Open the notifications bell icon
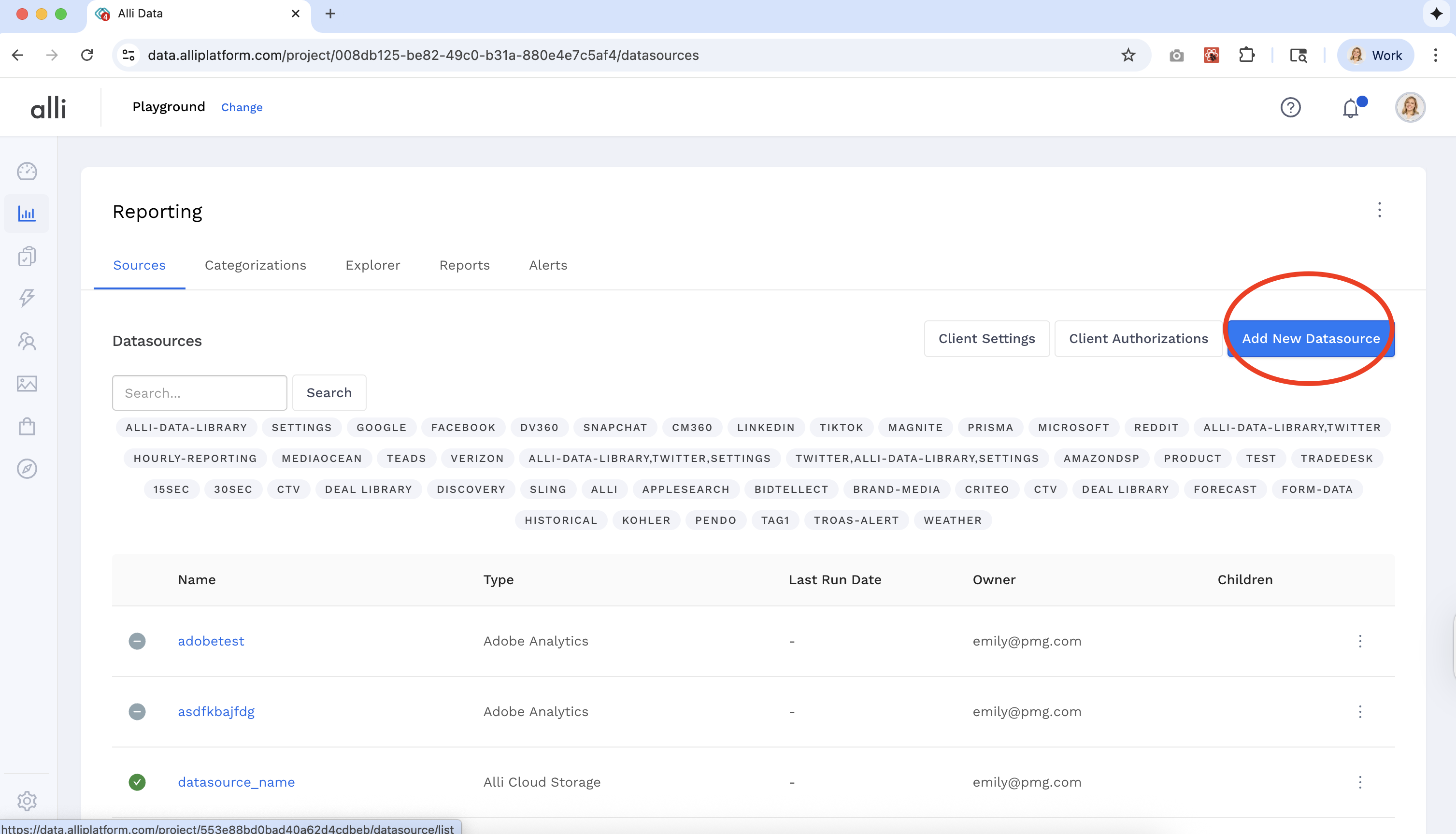The height and width of the screenshot is (834, 1456). (x=1351, y=108)
